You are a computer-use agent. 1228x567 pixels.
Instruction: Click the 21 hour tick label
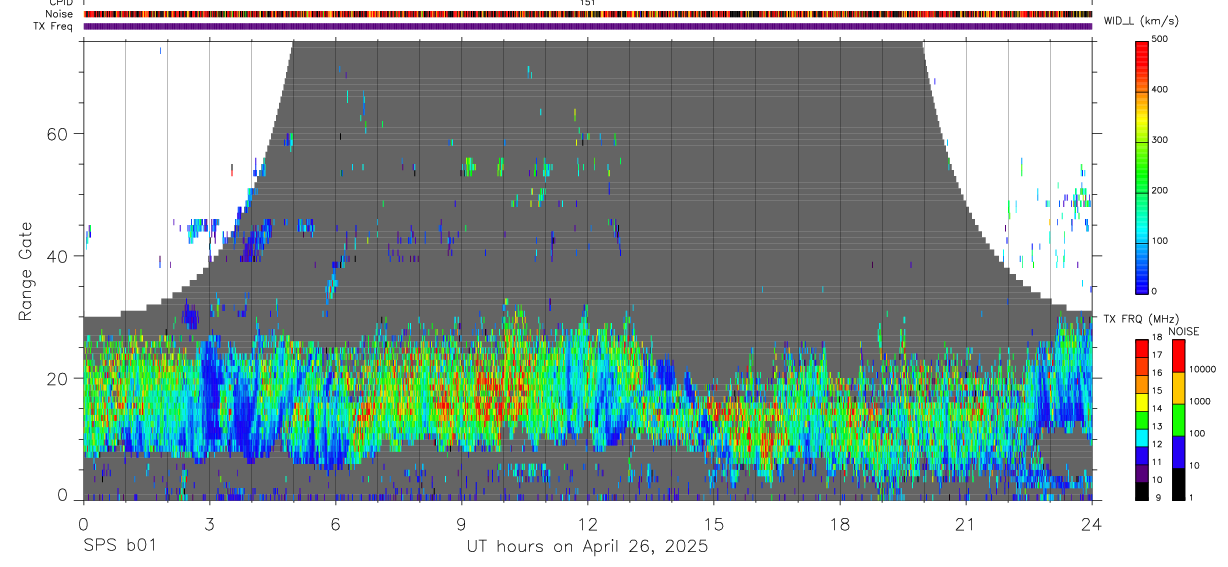coord(966,523)
